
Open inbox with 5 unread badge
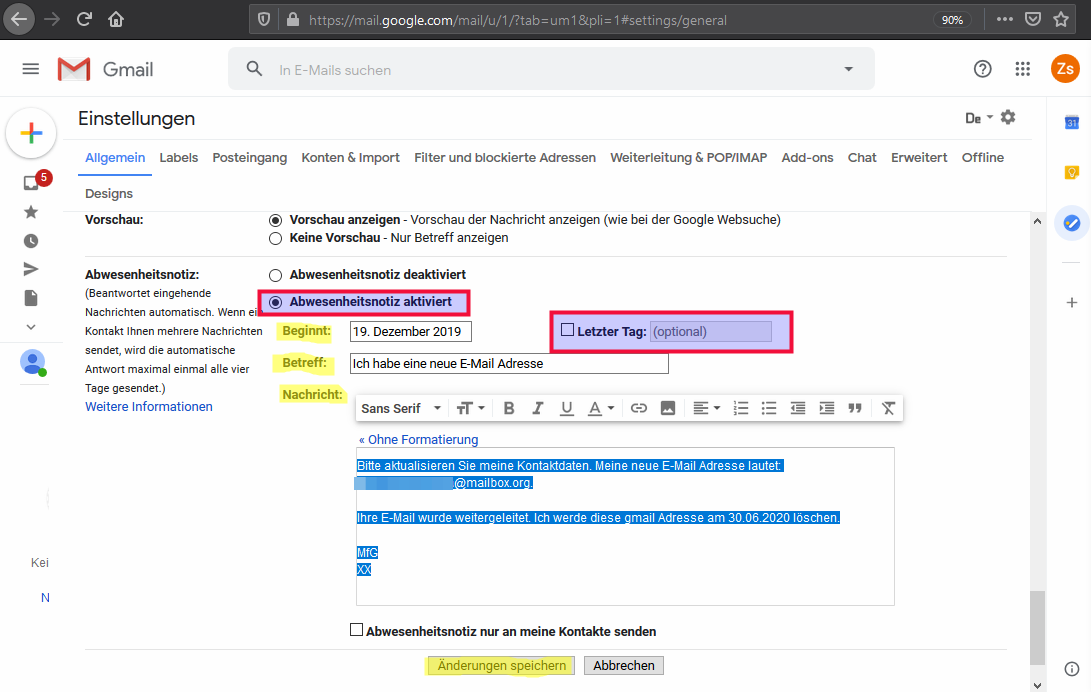[33, 182]
